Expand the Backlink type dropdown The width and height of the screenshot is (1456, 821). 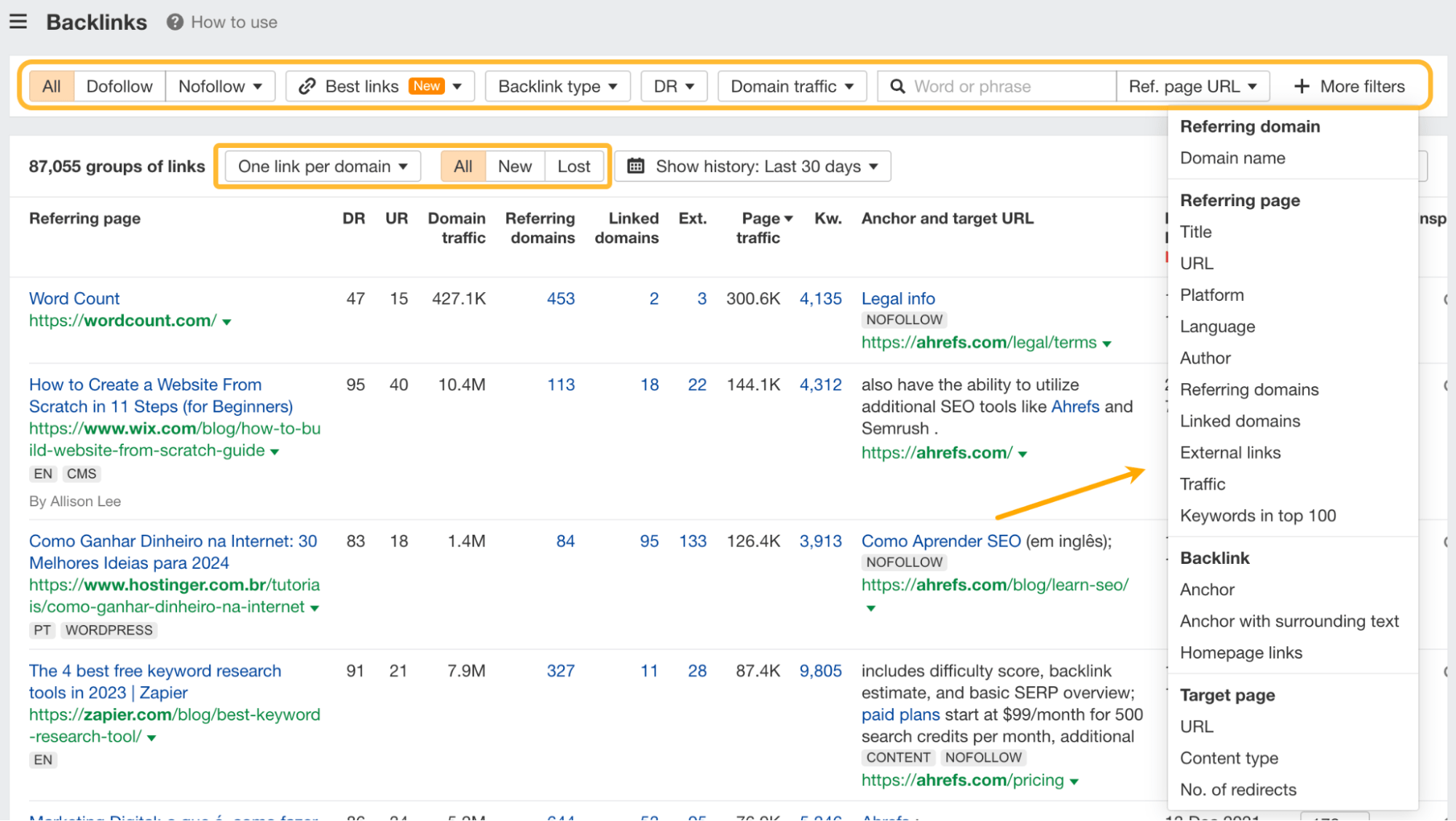(557, 86)
